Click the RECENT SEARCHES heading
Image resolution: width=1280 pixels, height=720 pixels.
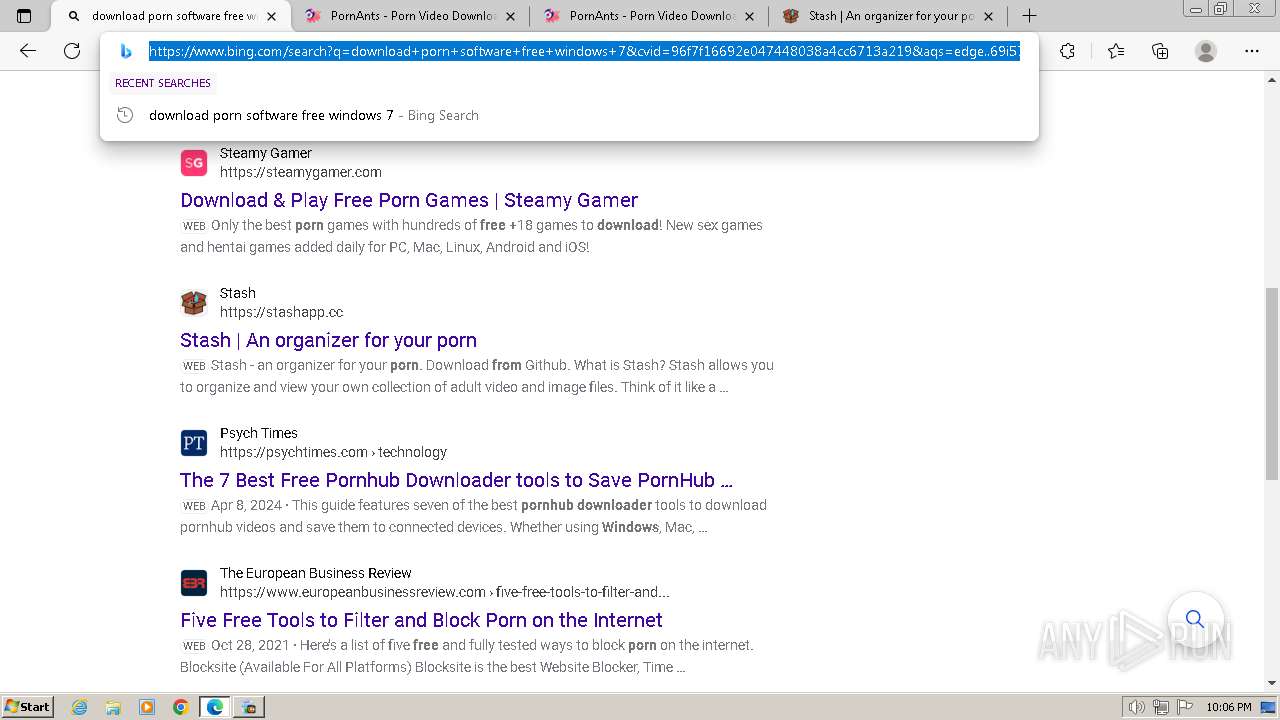pyautogui.click(x=163, y=83)
